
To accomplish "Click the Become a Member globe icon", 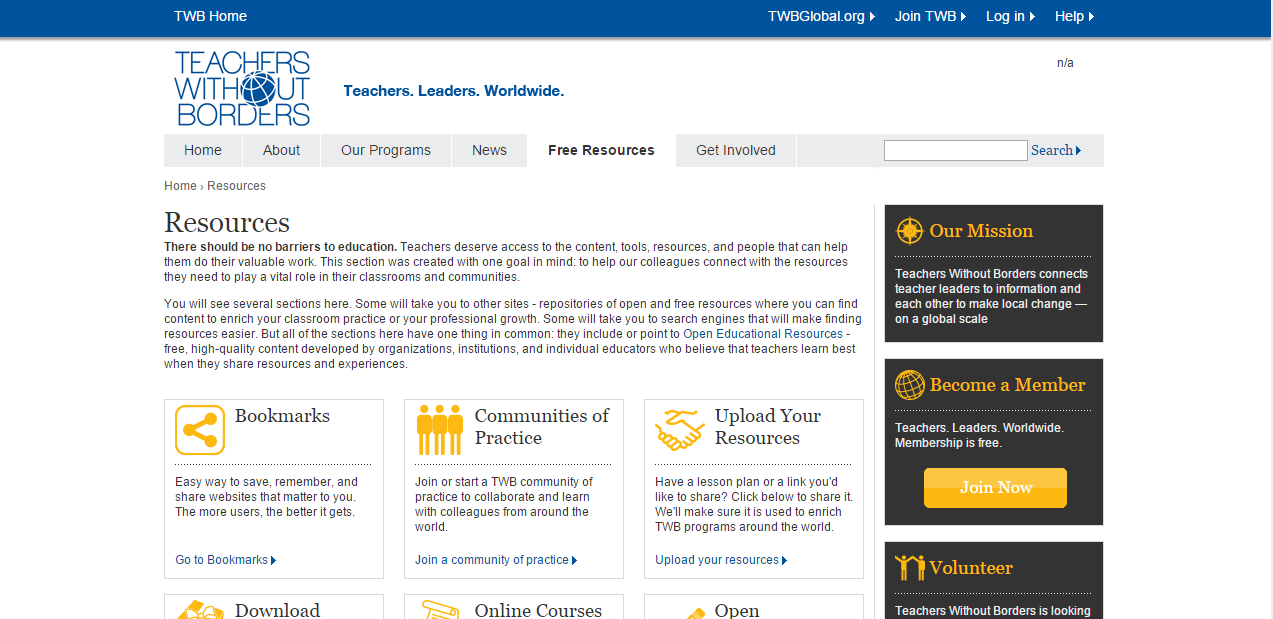I will tap(909, 385).
